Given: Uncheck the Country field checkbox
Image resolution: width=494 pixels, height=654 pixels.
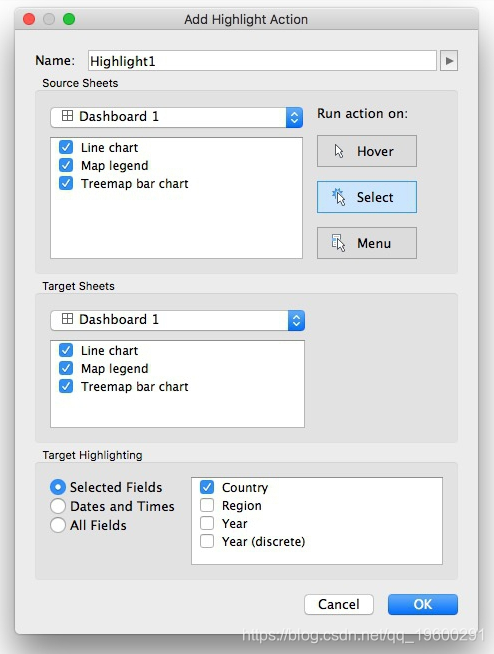Looking at the screenshot, I should [207, 487].
